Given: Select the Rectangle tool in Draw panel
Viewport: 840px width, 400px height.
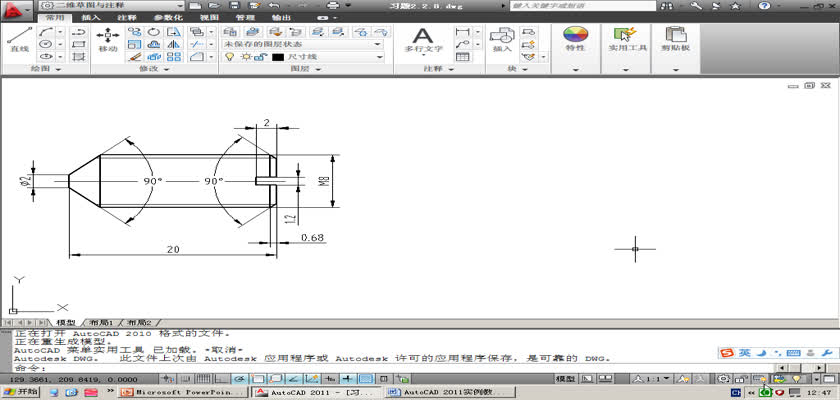Looking at the screenshot, I should [x=78, y=44].
